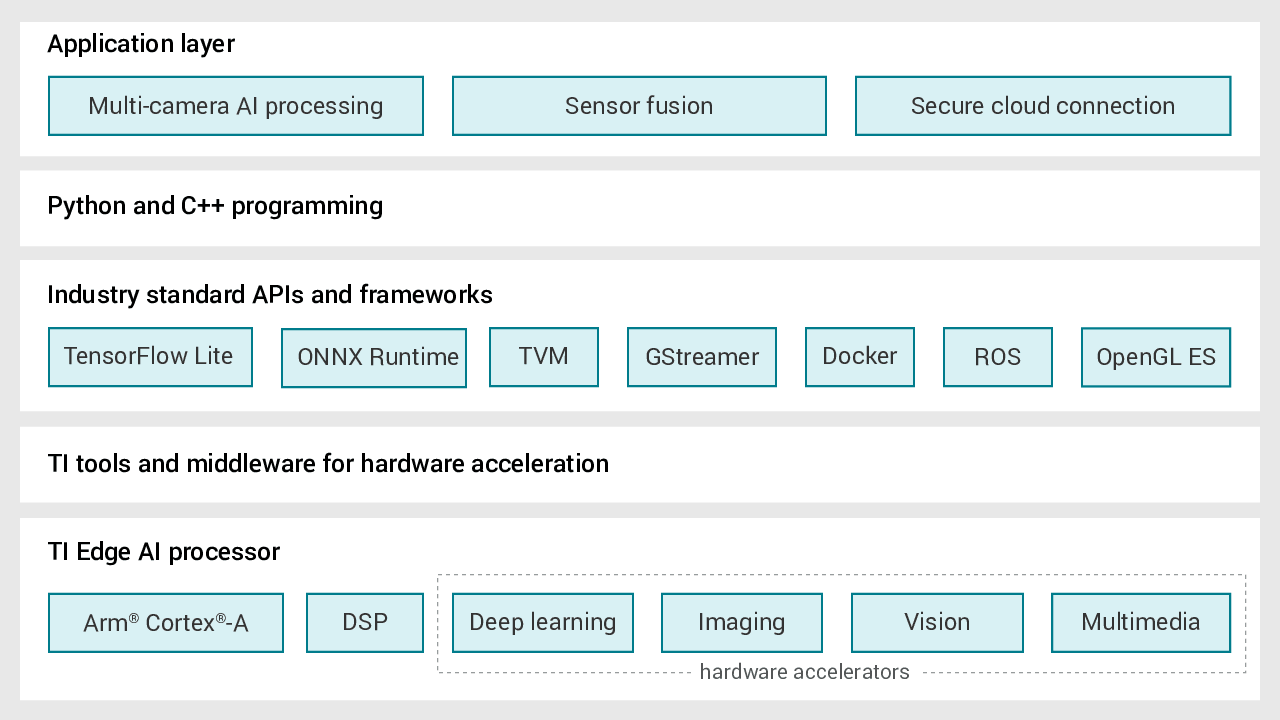Select the TVM framework box
1280x720 pixels.
[x=544, y=357]
